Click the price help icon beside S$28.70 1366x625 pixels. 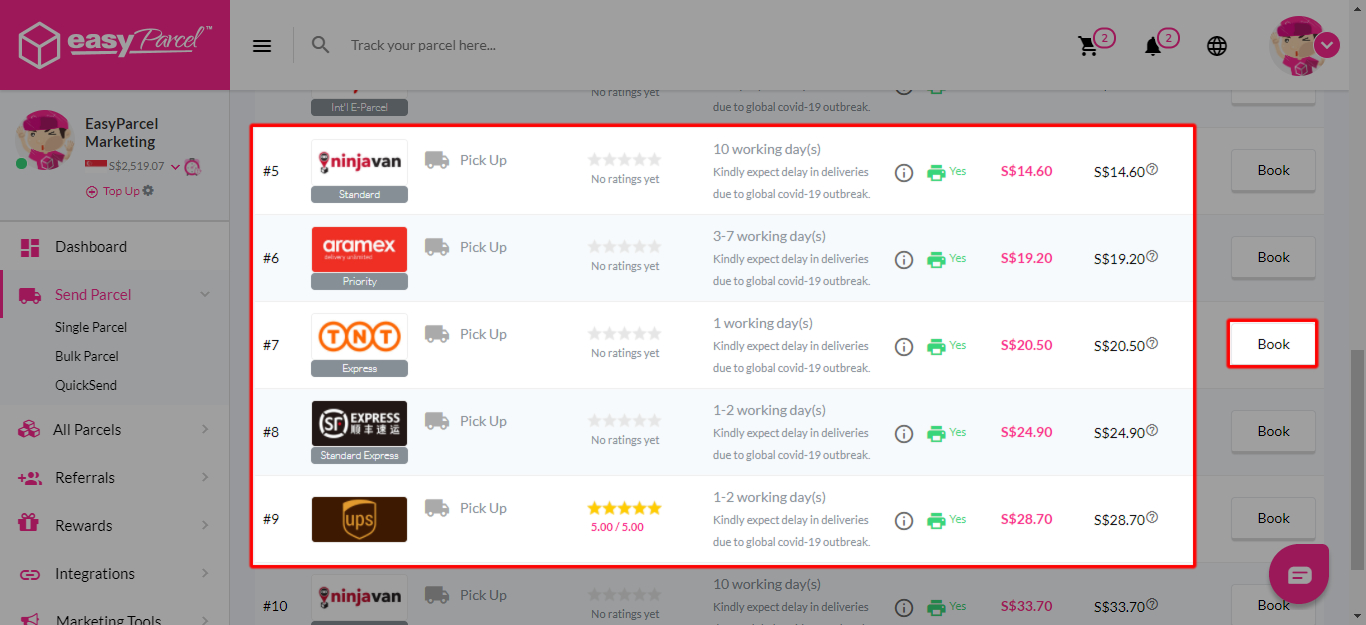[x=1152, y=517]
